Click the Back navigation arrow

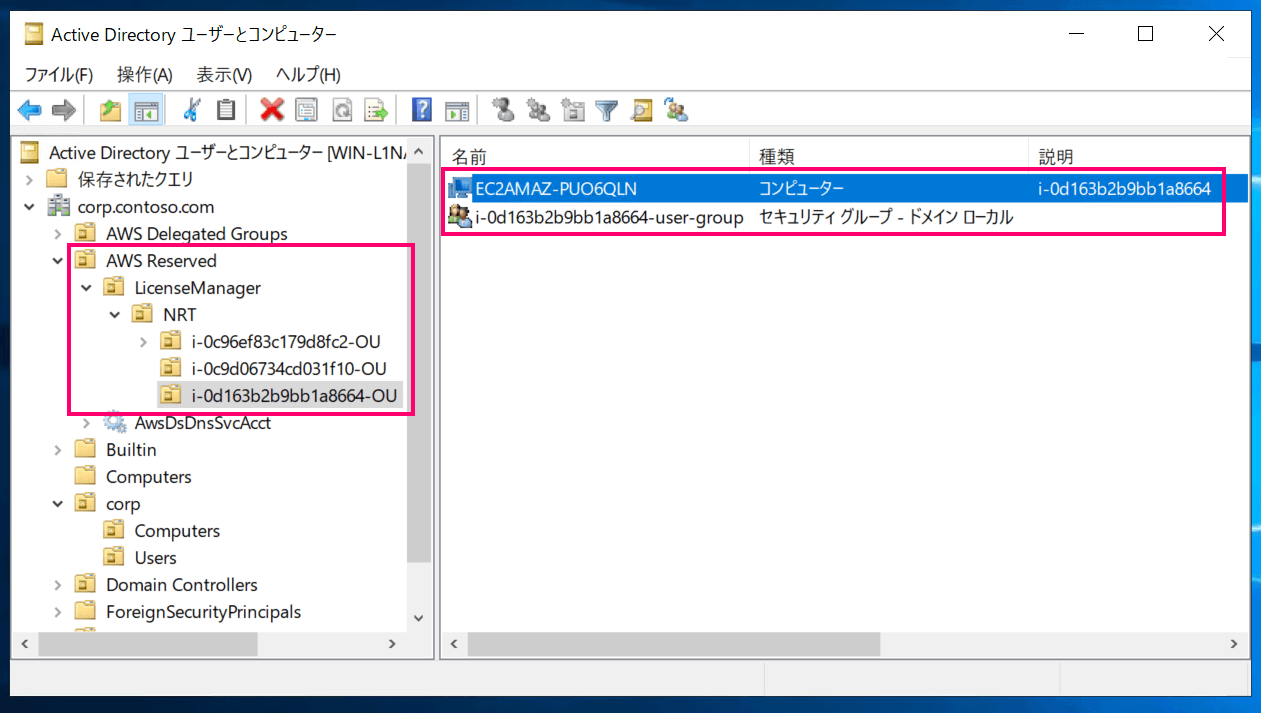(30, 110)
